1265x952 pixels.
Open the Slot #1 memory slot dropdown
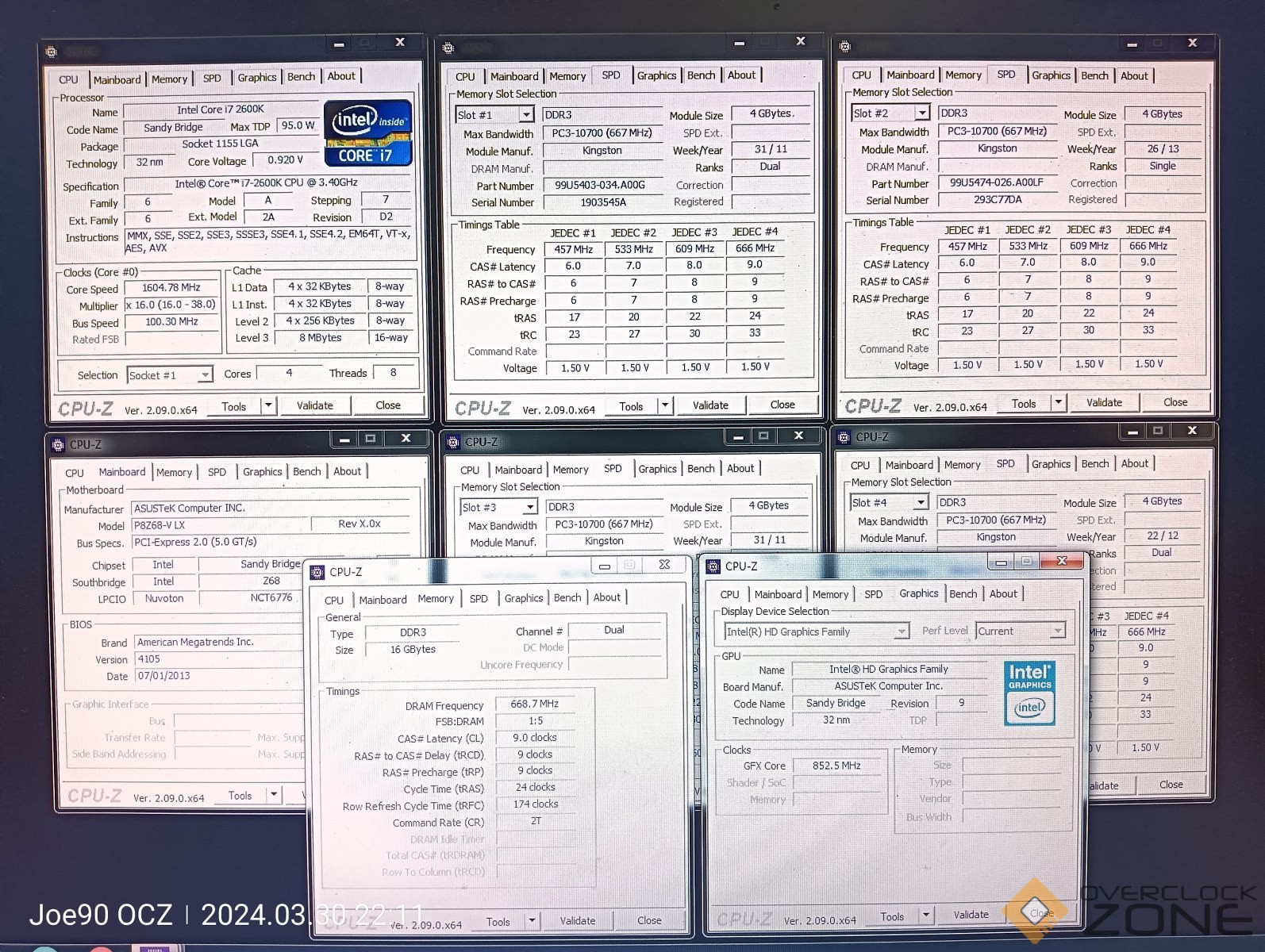click(x=525, y=115)
